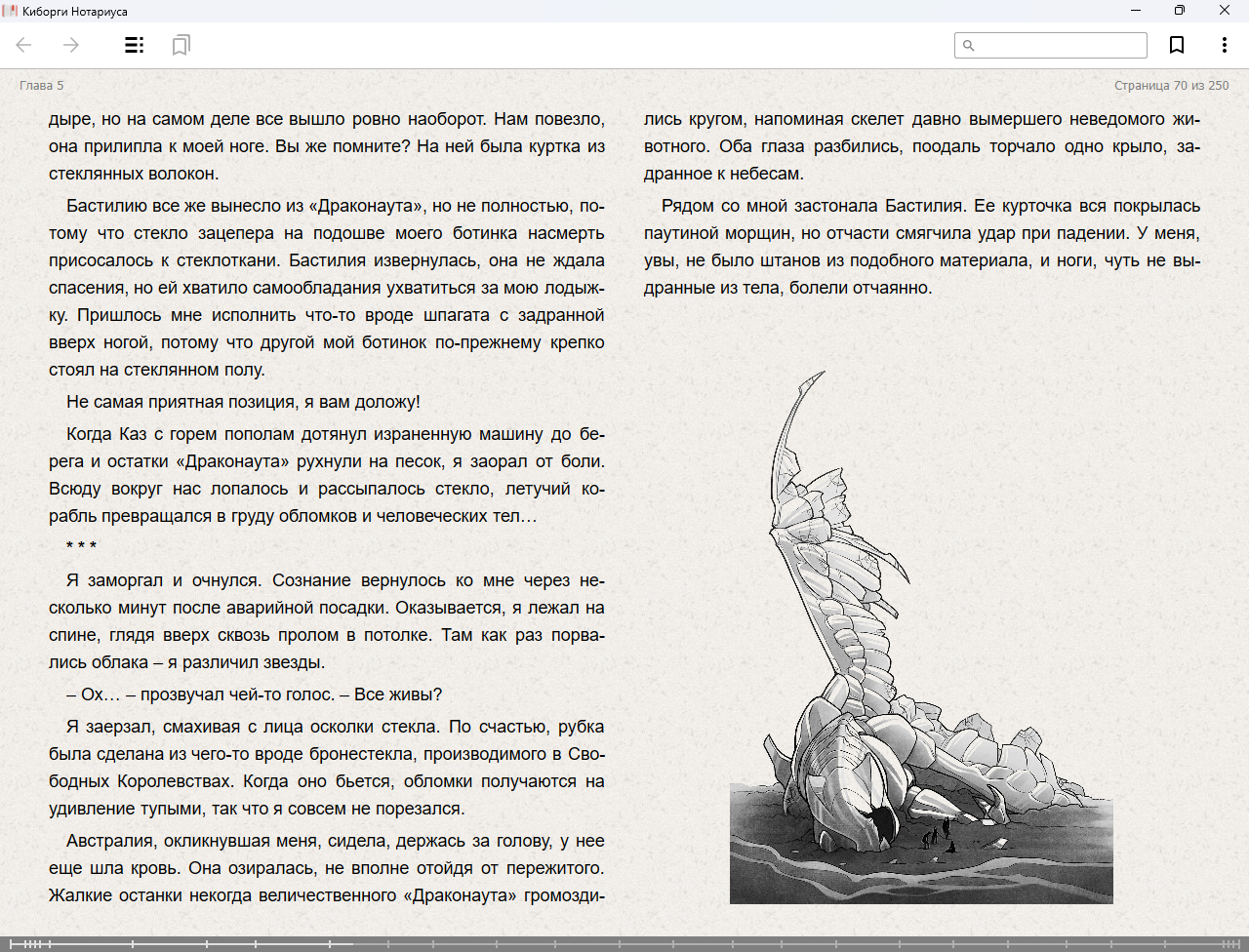Go forward with the right arrow button
Screen dimensions: 1249x952
pyautogui.click(x=71, y=45)
